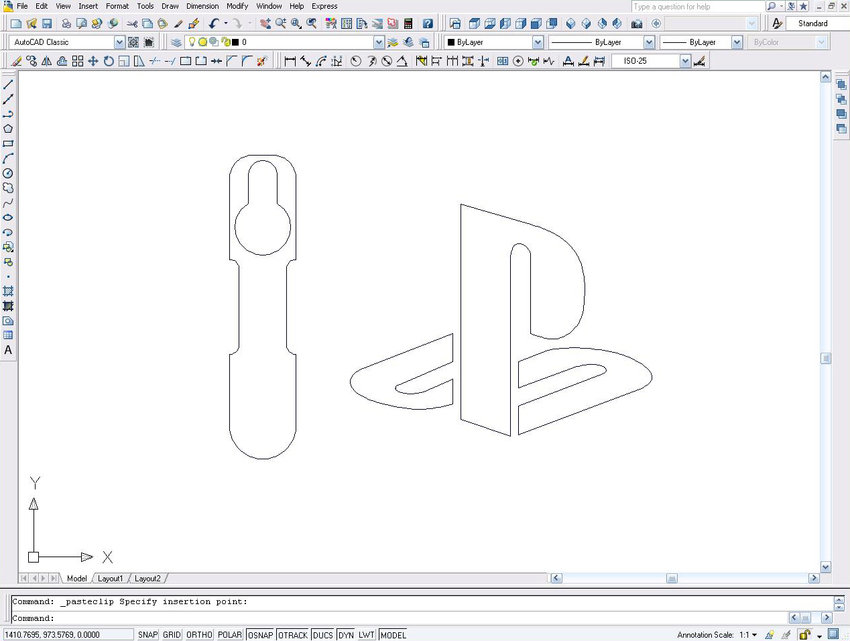Viewport: 850px width, 641px height.
Task: Click the MODEL button in status bar
Action: click(393, 634)
